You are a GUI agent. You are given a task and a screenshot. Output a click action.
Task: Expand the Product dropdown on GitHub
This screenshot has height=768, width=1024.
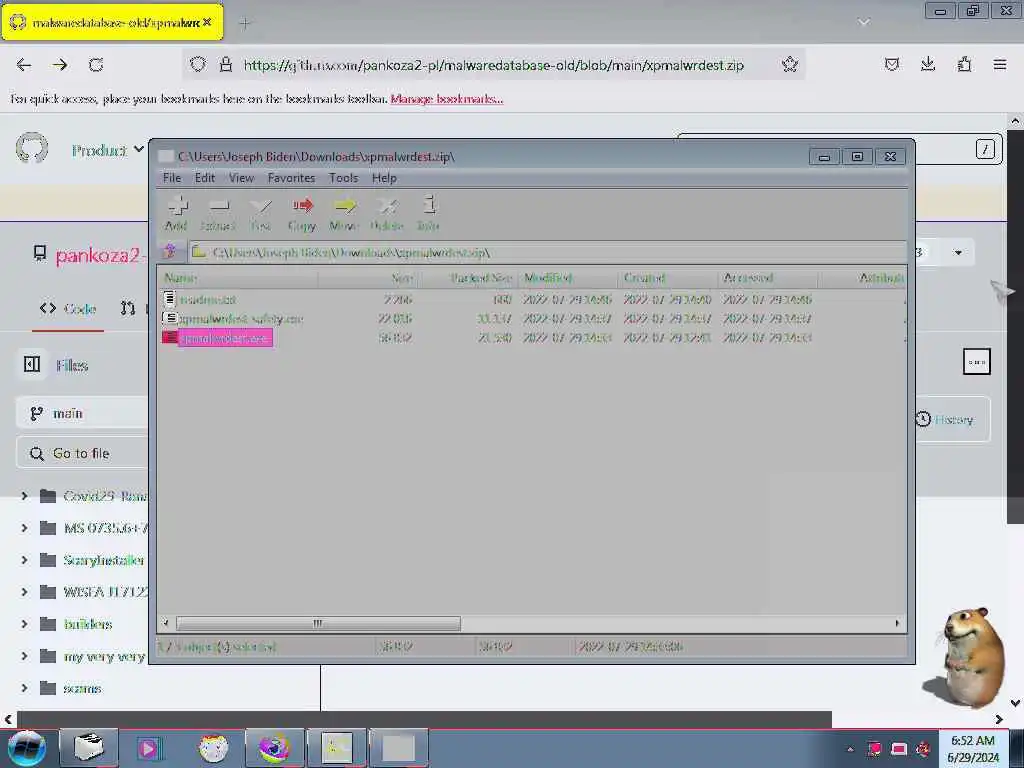pyautogui.click(x=107, y=150)
